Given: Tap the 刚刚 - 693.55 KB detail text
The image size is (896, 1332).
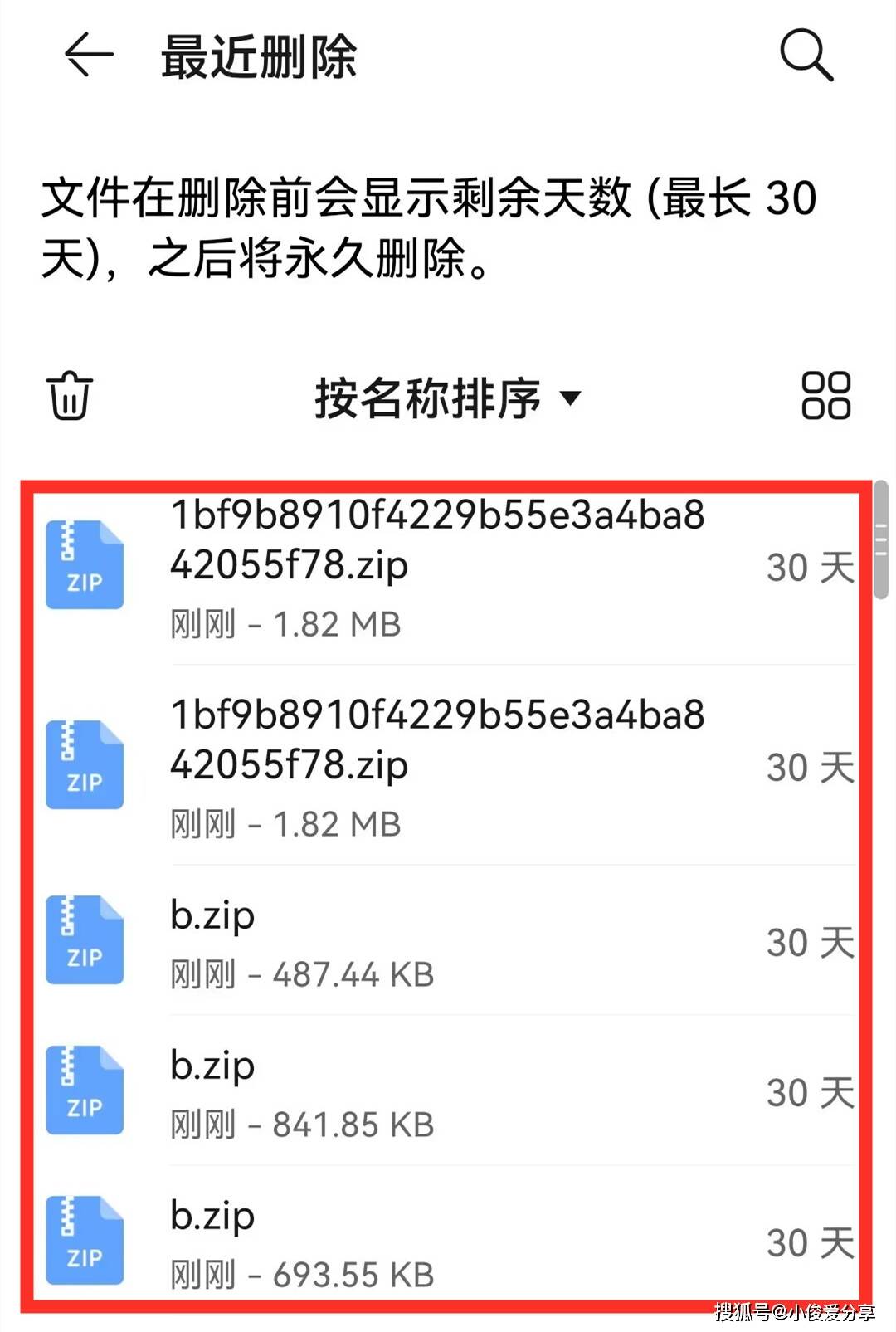Looking at the screenshot, I should pyautogui.click(x=302, y=1275).
